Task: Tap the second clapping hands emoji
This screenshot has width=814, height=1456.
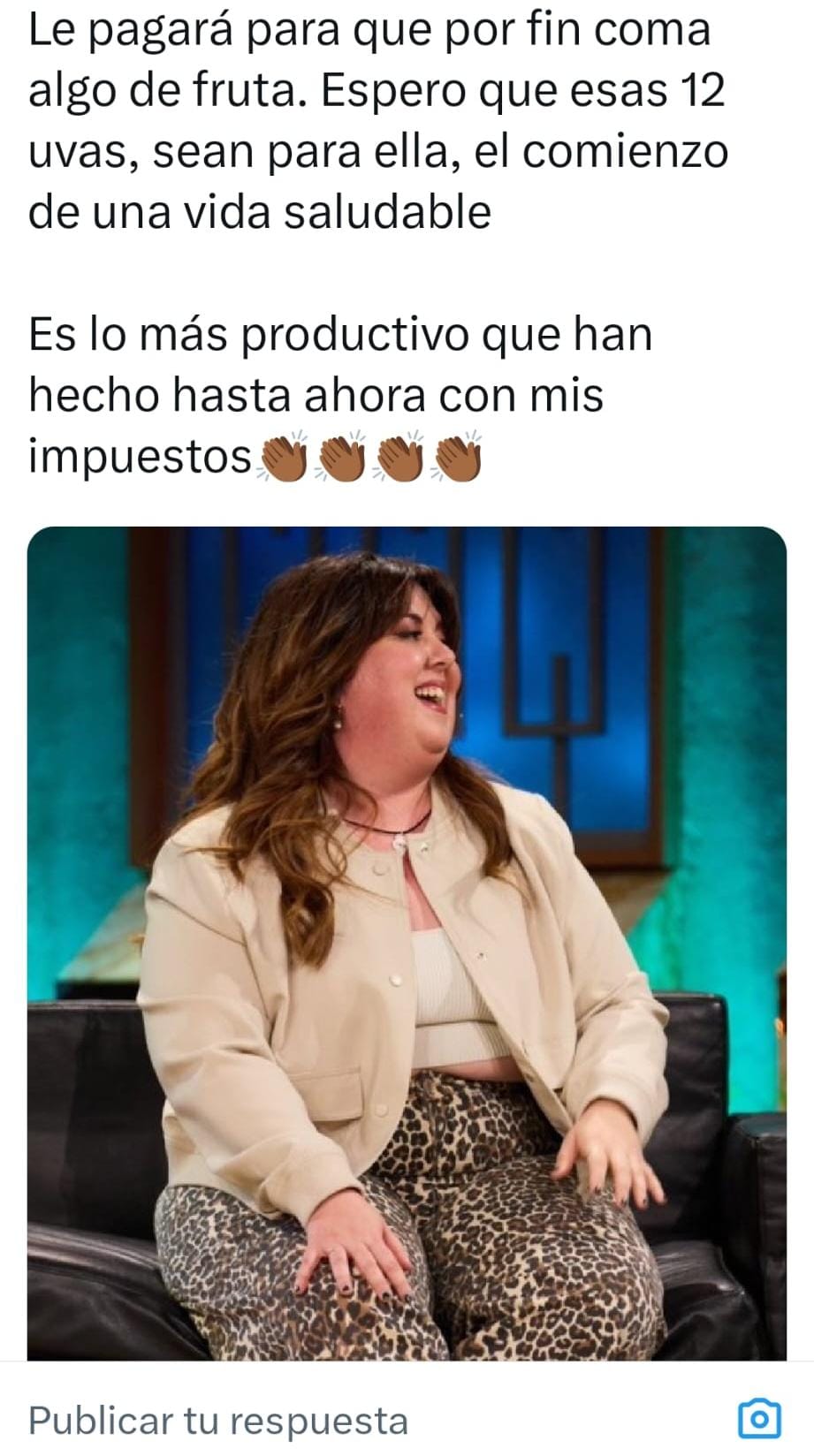Action: tap(340, 458)
